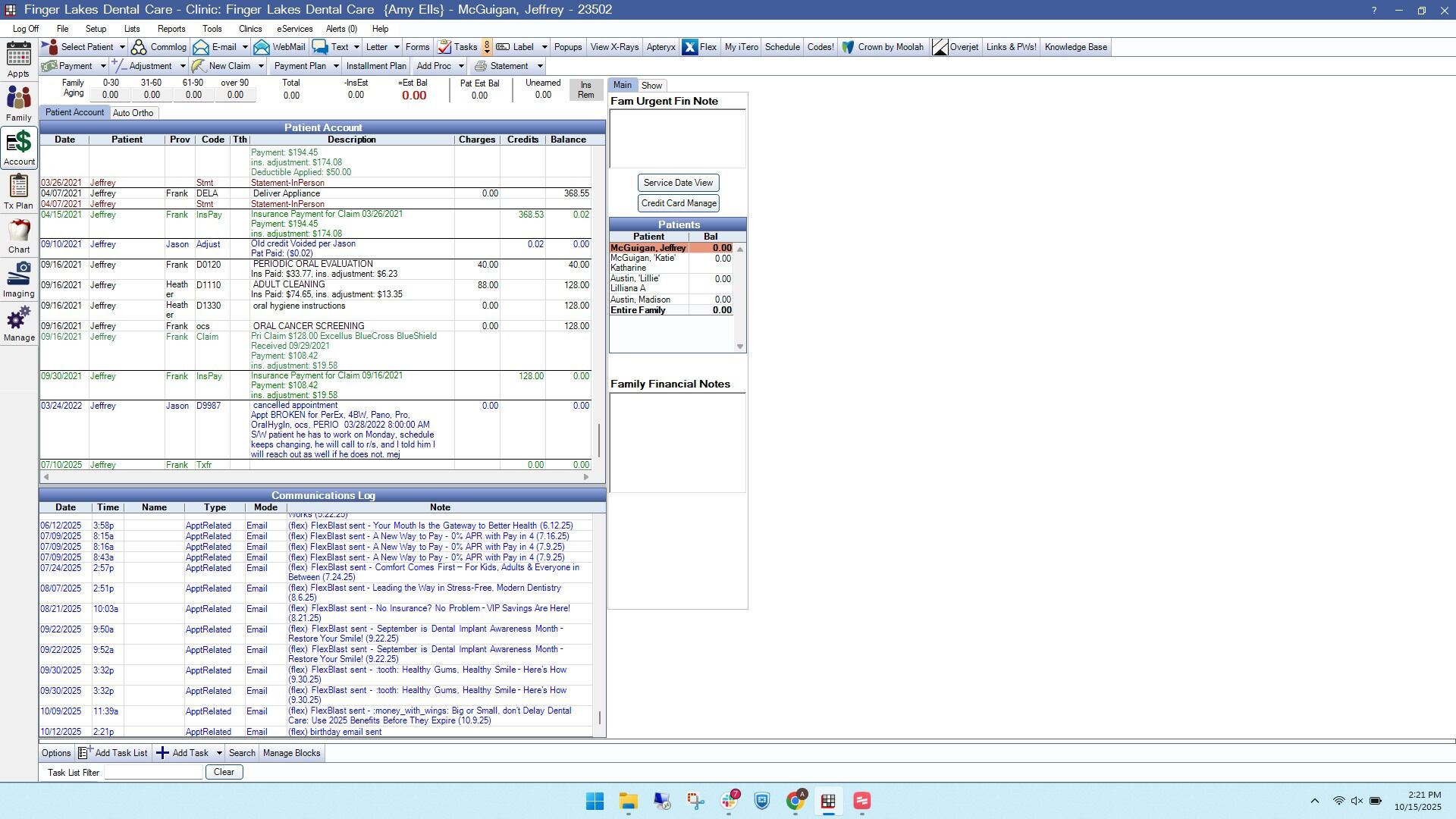Open Overjet from the toolbar
The height and width of the screenshot is (819, 1456).
(x=955, y=47)
